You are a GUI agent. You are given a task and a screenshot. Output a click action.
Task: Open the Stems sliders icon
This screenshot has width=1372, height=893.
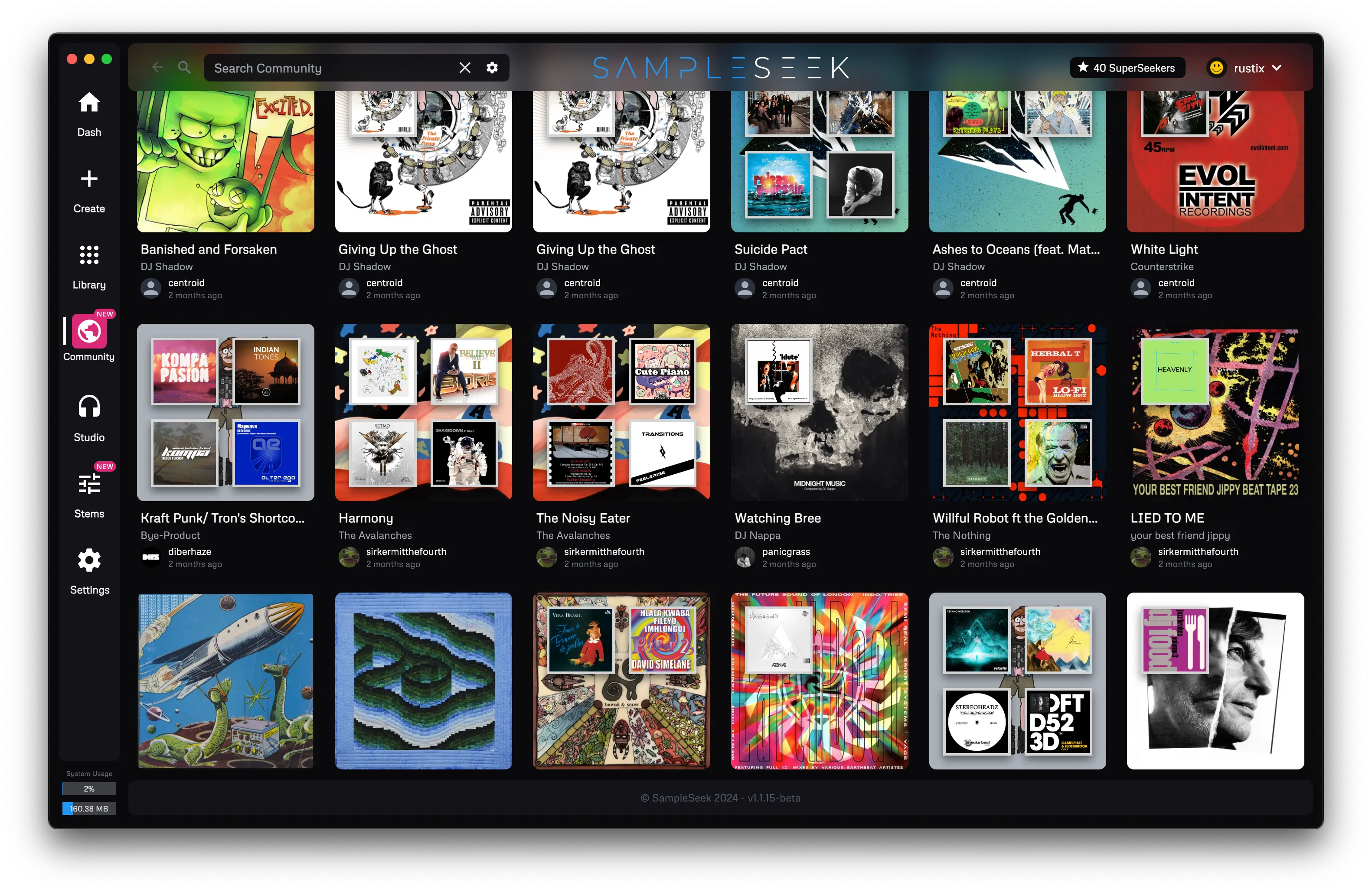pos(89,484)
